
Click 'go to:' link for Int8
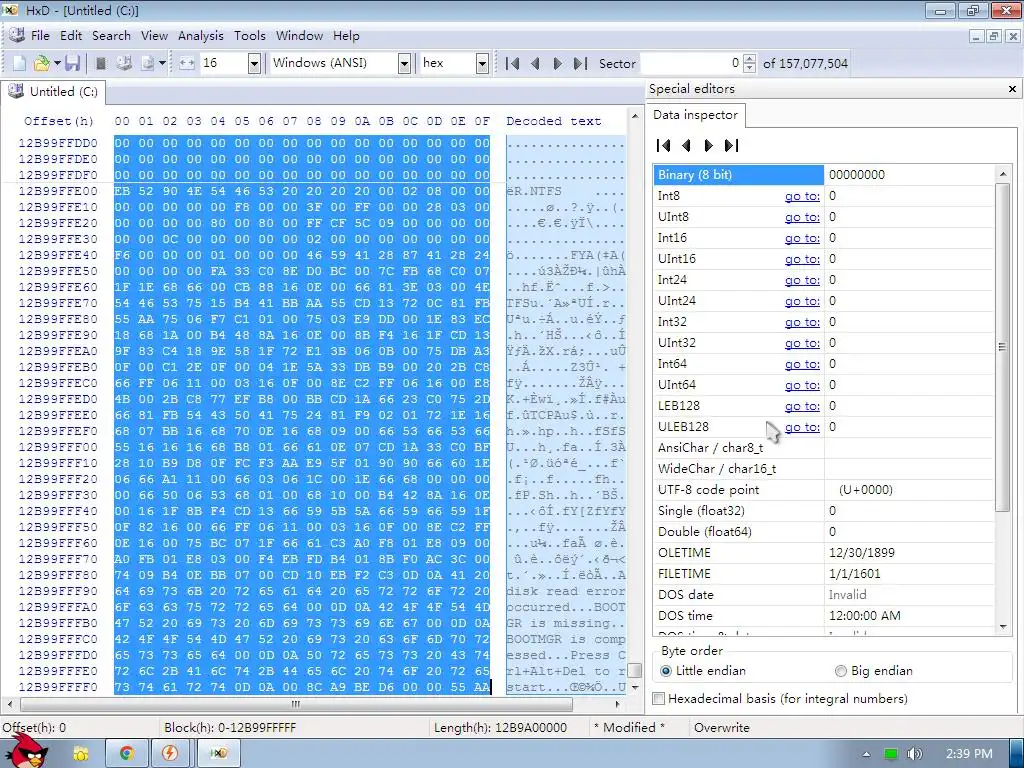coord(802,196)
